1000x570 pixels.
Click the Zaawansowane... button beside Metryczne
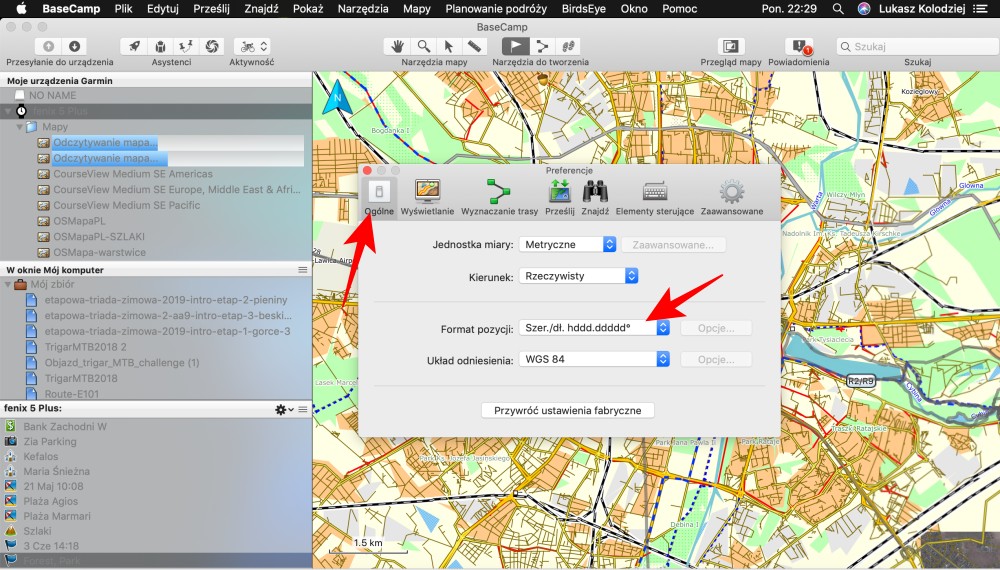tap(673, 244)
